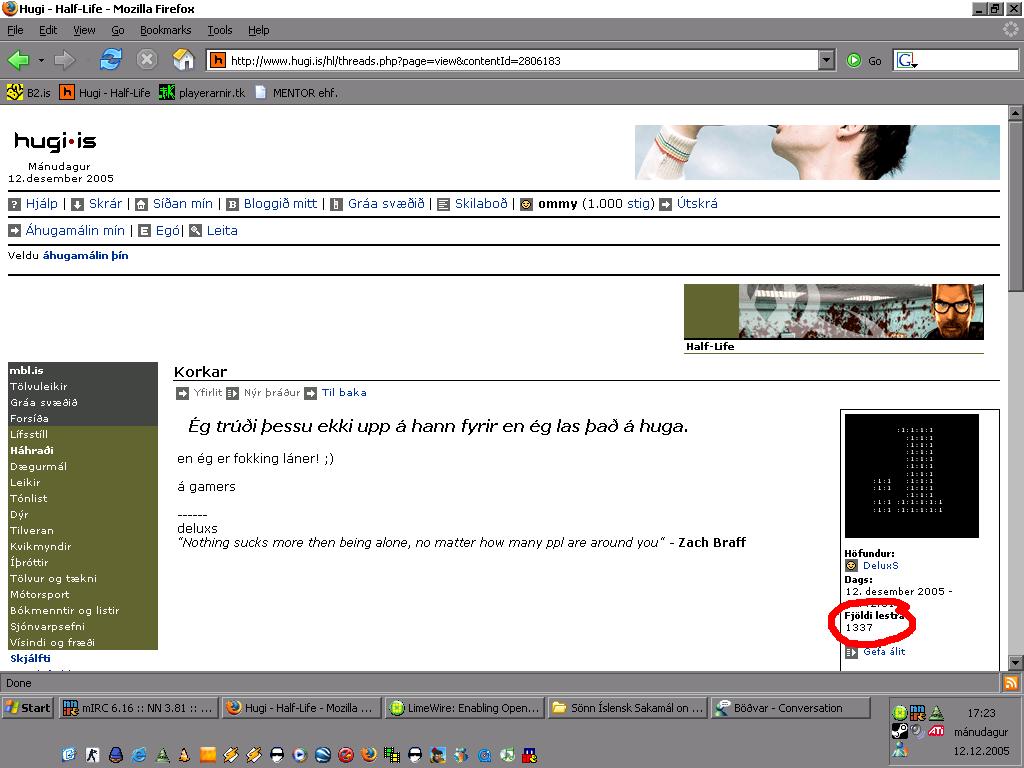This screenshot has width=1024, height=768.
Task: Click the top banner advertisement image
Action: tap(817, 152)
